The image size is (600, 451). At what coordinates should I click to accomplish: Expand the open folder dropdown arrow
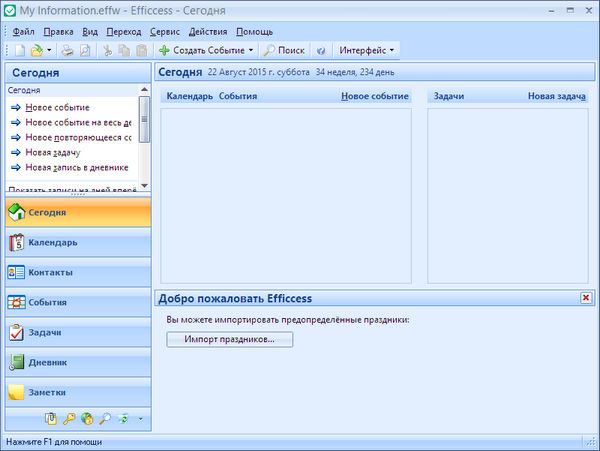[x=49, y=50]
